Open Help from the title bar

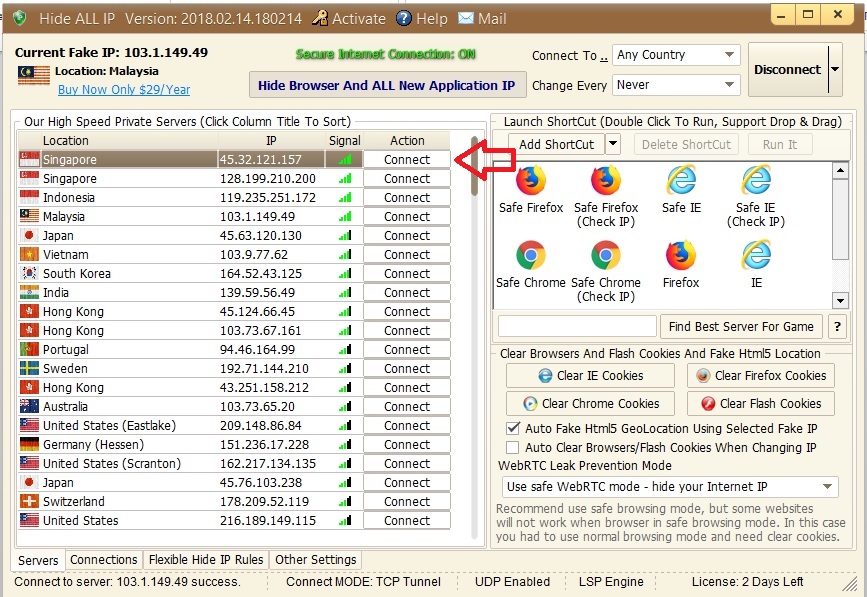pos(422,18)
